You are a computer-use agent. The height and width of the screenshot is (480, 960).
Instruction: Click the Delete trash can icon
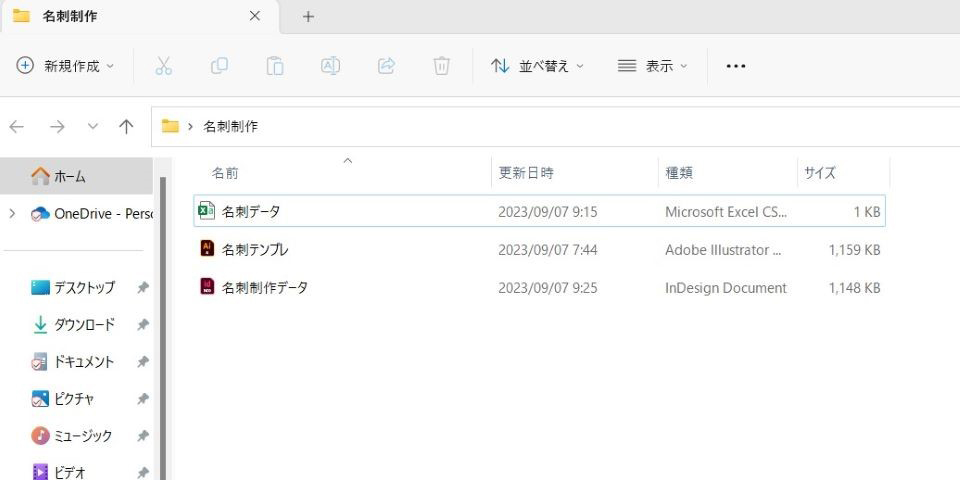[441, 66]
